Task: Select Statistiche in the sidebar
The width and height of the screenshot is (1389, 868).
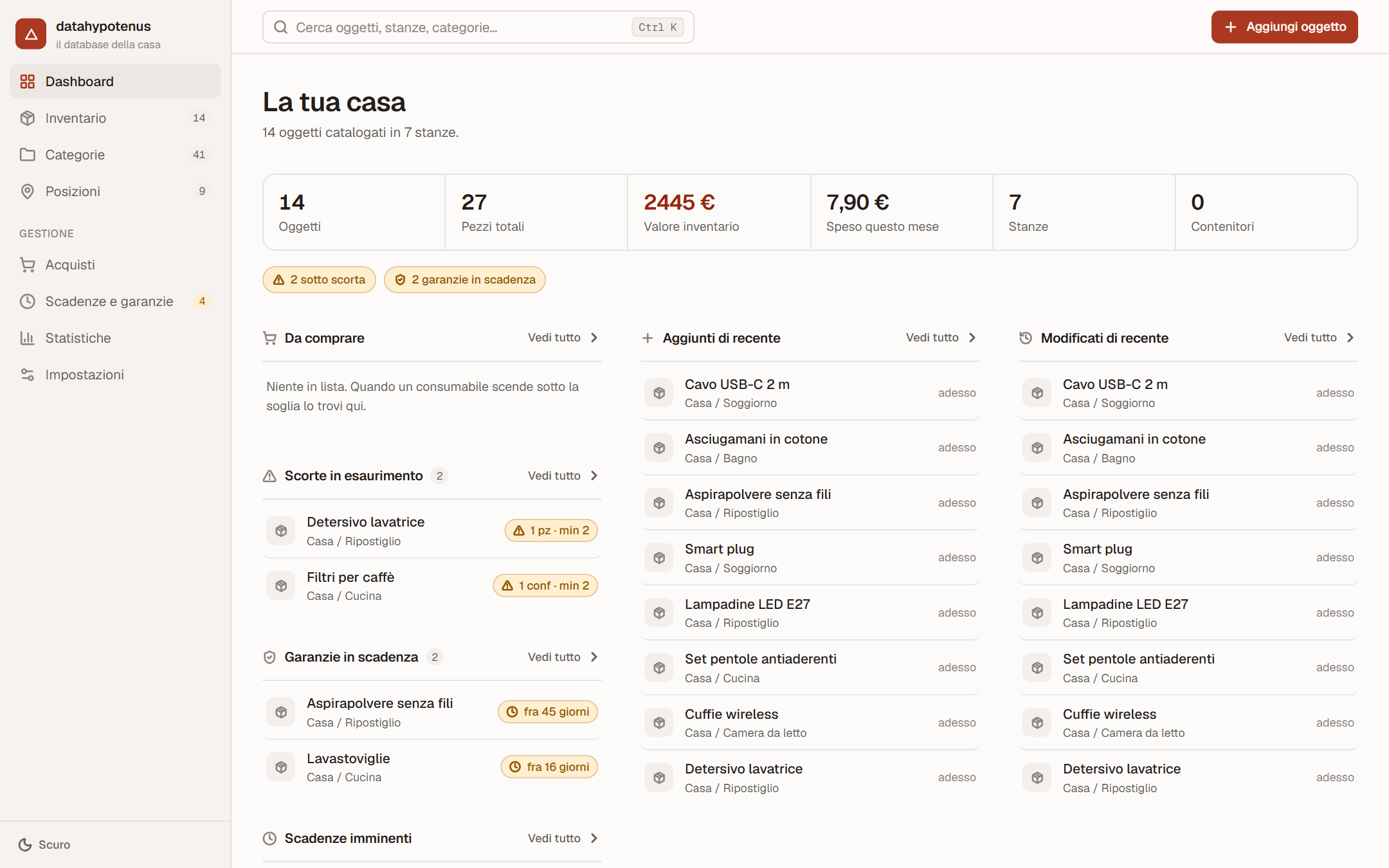Action: [115, 338]
